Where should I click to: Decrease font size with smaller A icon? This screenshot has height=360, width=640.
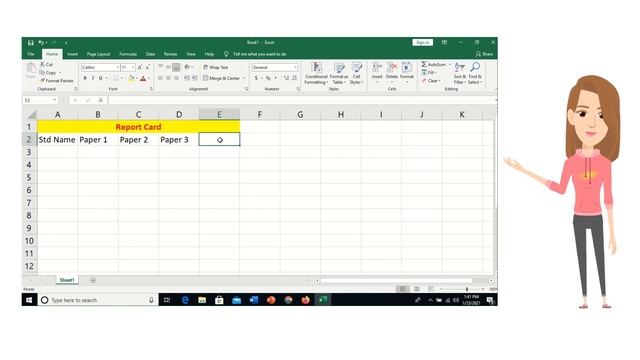point(148,67)
